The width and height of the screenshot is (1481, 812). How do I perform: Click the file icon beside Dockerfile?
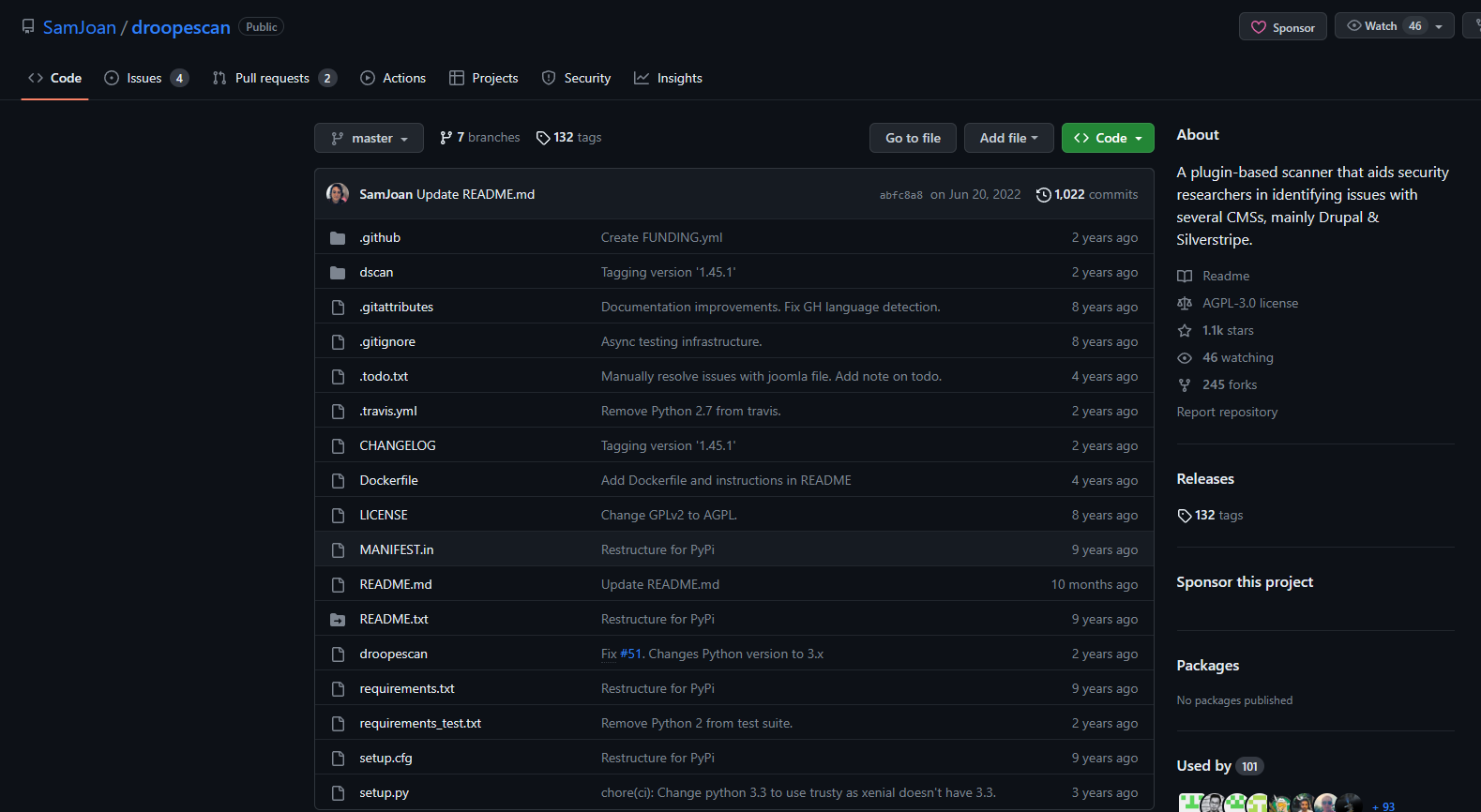click(338, 481)
